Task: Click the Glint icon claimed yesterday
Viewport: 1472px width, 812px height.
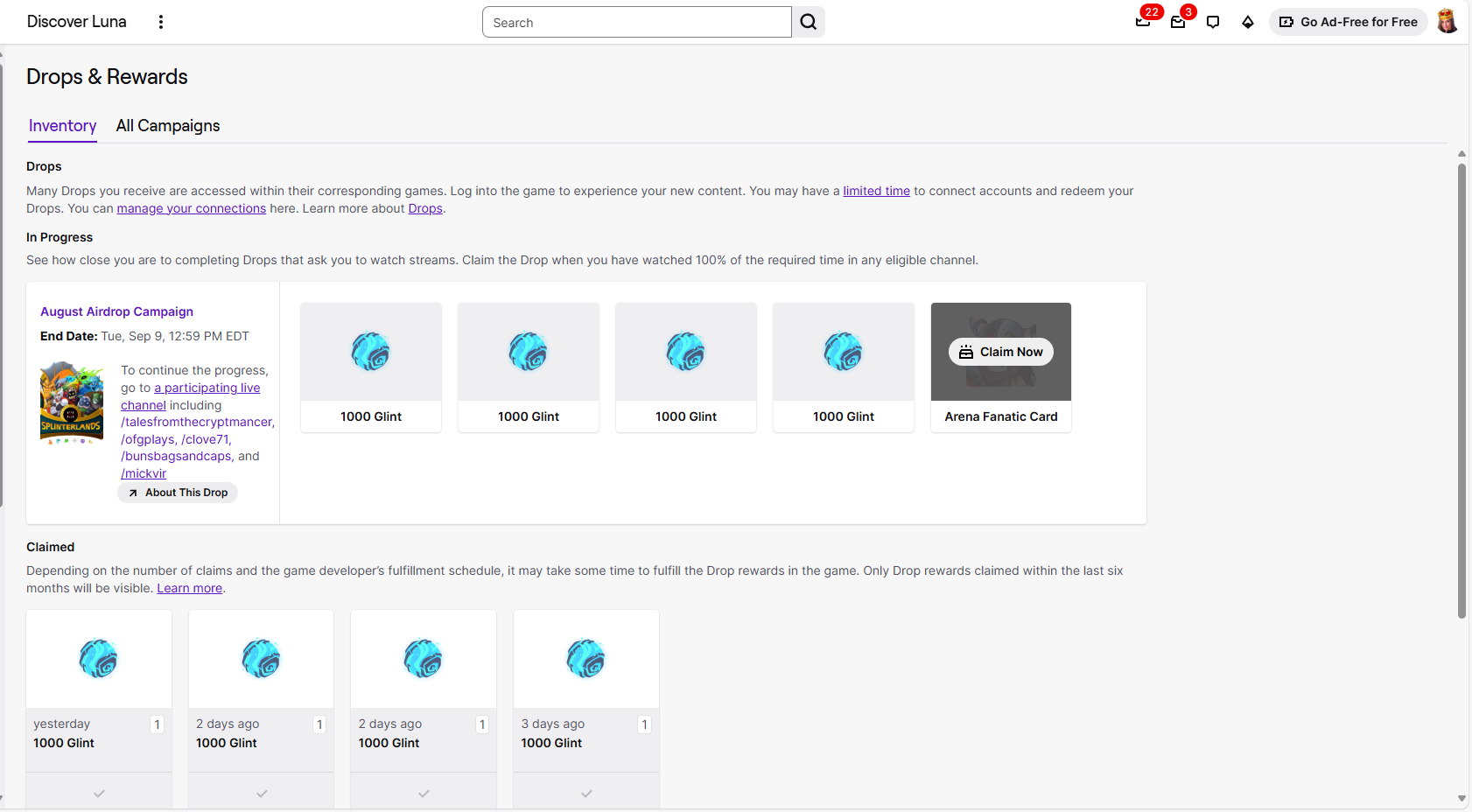Action: point(99,659)
